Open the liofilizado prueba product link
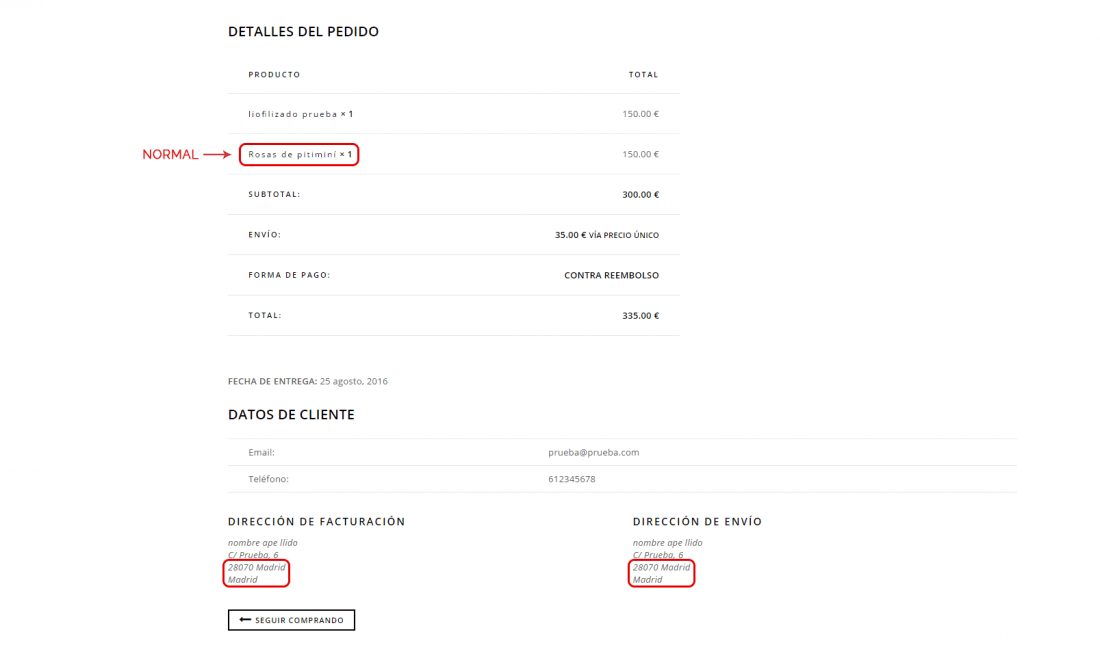 [x=293, y=114]
